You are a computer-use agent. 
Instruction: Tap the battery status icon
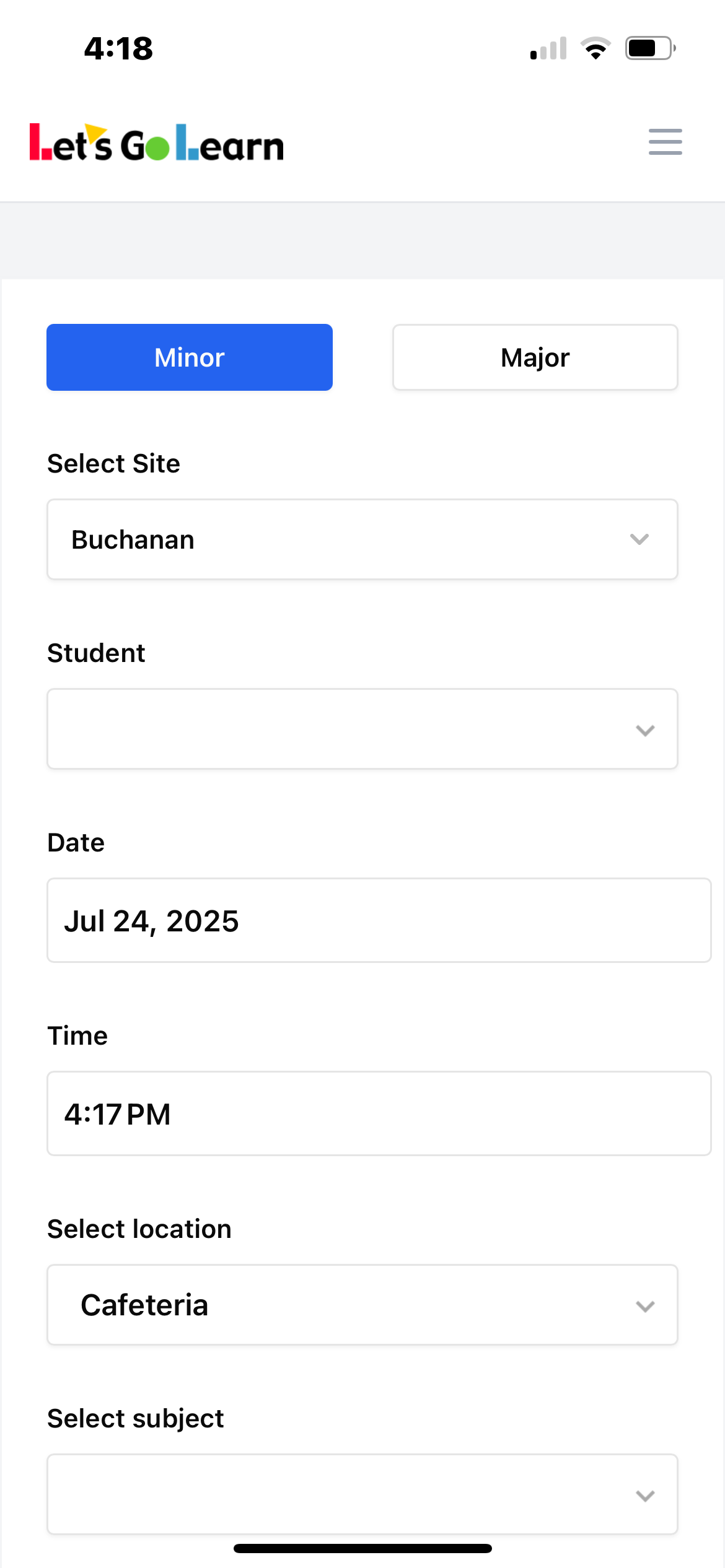[650, 48]
